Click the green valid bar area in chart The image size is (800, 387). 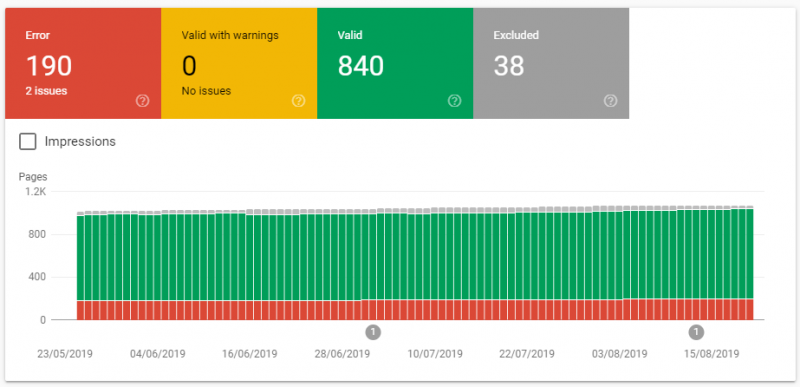point(415,255)
